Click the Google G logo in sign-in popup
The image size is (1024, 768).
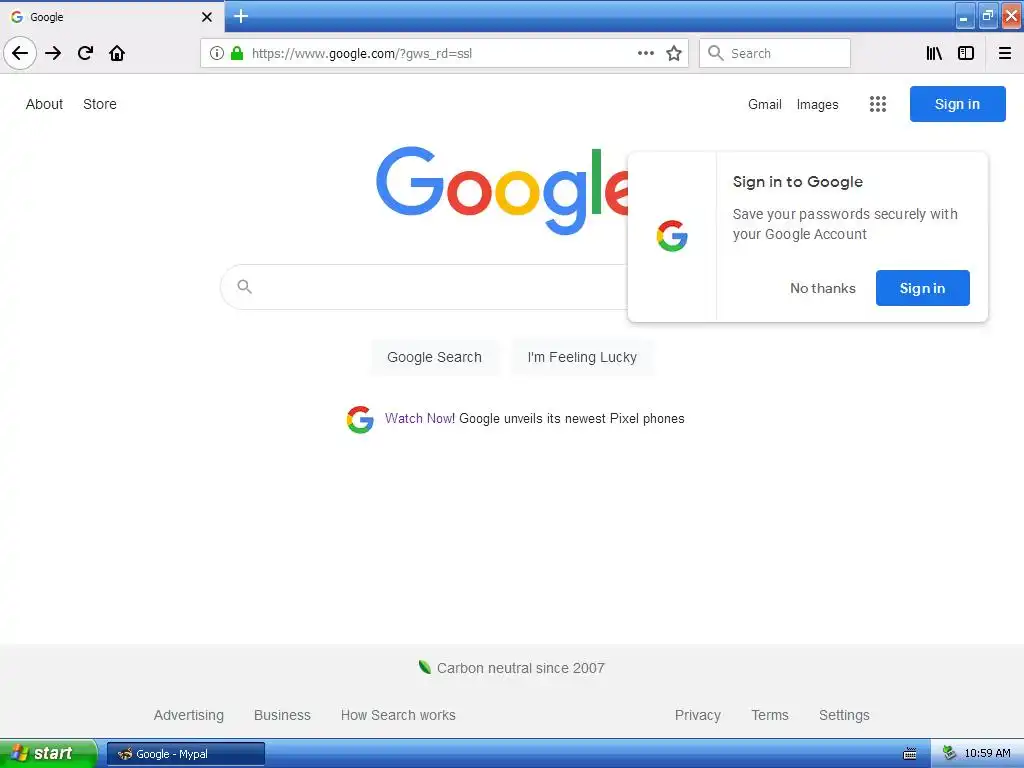pyautogui.click(x=672, y=236)
